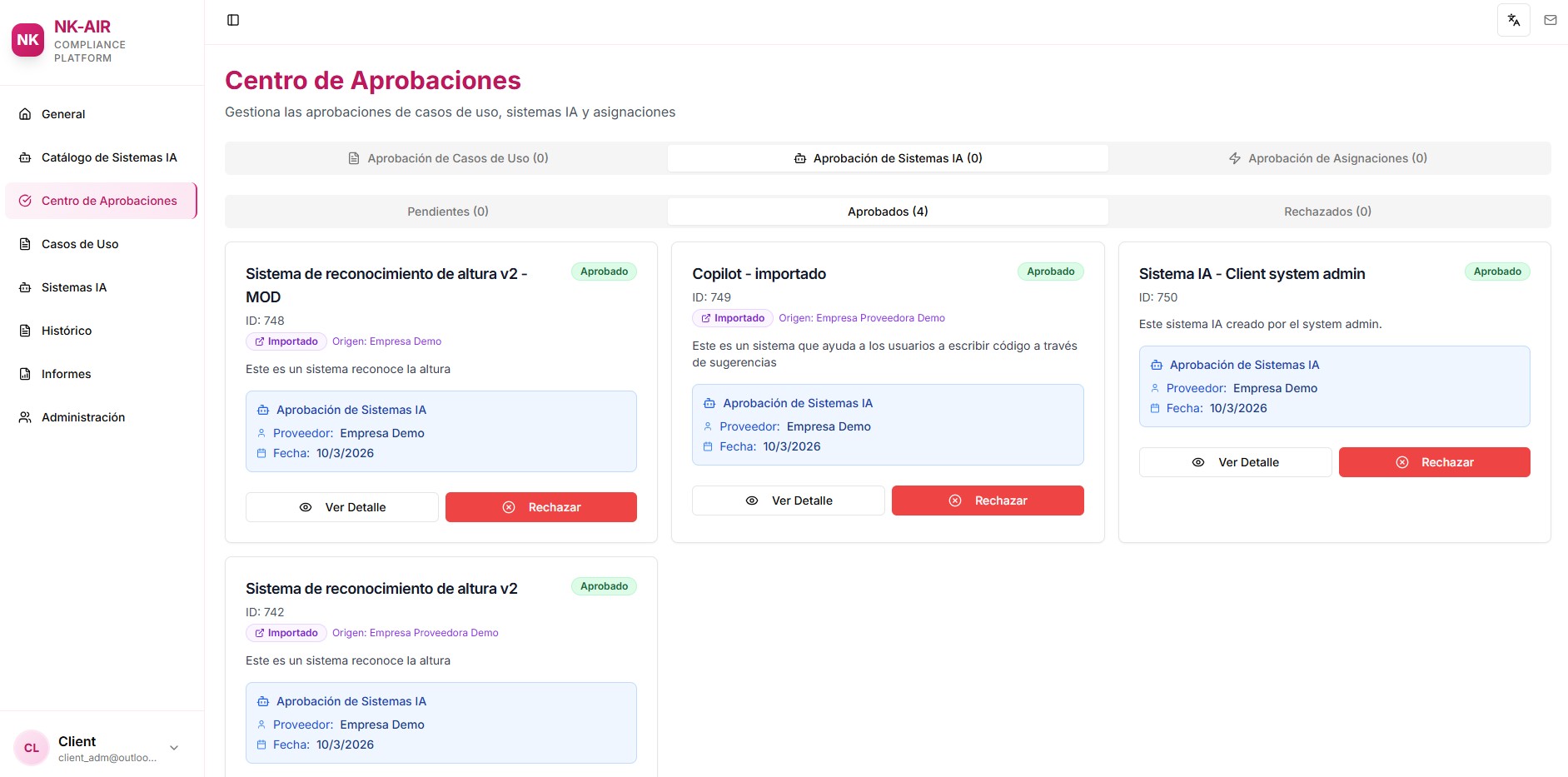The height and width of the screenshot is (777, 1568).
Task: Go to Casos de Uso section
Action: [x=101, y=244]
